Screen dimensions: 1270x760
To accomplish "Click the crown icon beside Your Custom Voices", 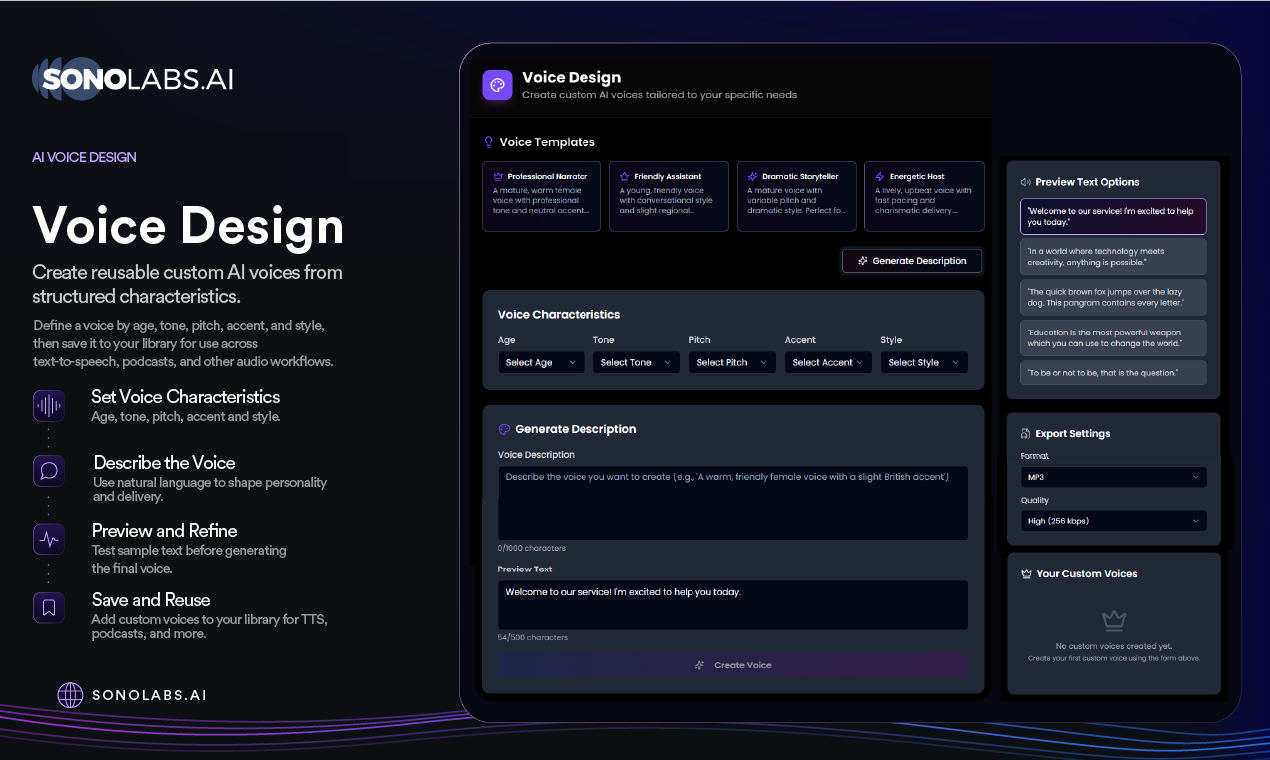I will pos(1025,574).
